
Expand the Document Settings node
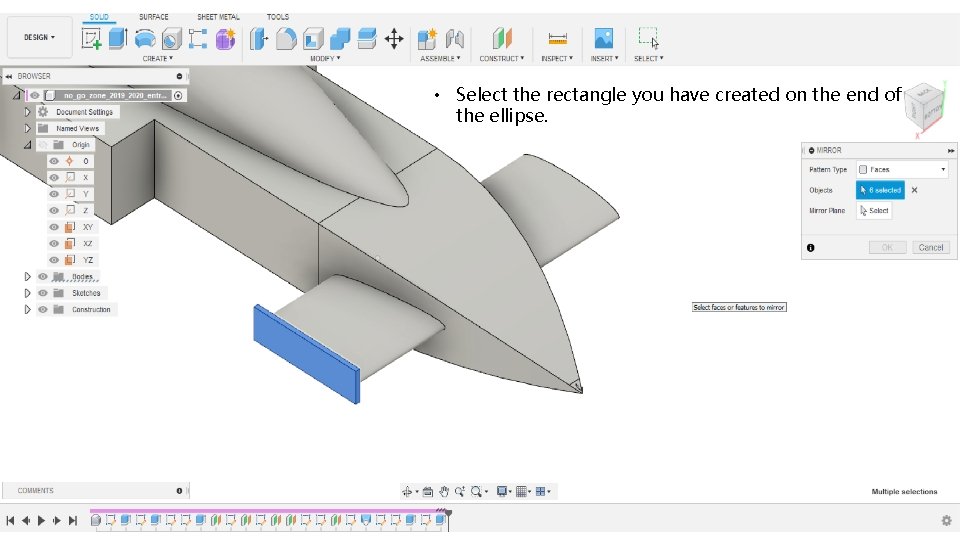pyautogui.click(x=28, y=112)
